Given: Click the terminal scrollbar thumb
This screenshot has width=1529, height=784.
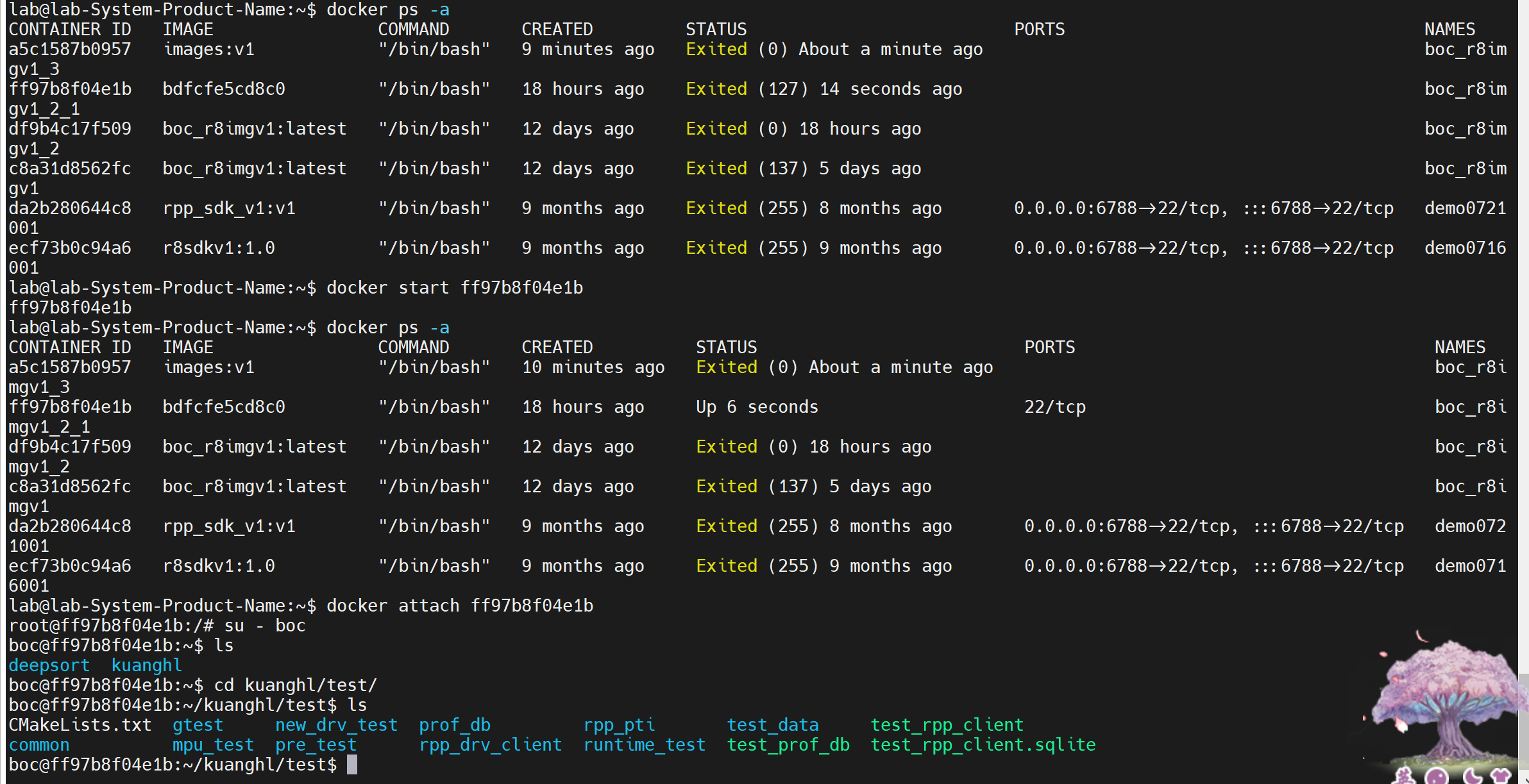Looking at the screenshot, I should click(1524, 721).
